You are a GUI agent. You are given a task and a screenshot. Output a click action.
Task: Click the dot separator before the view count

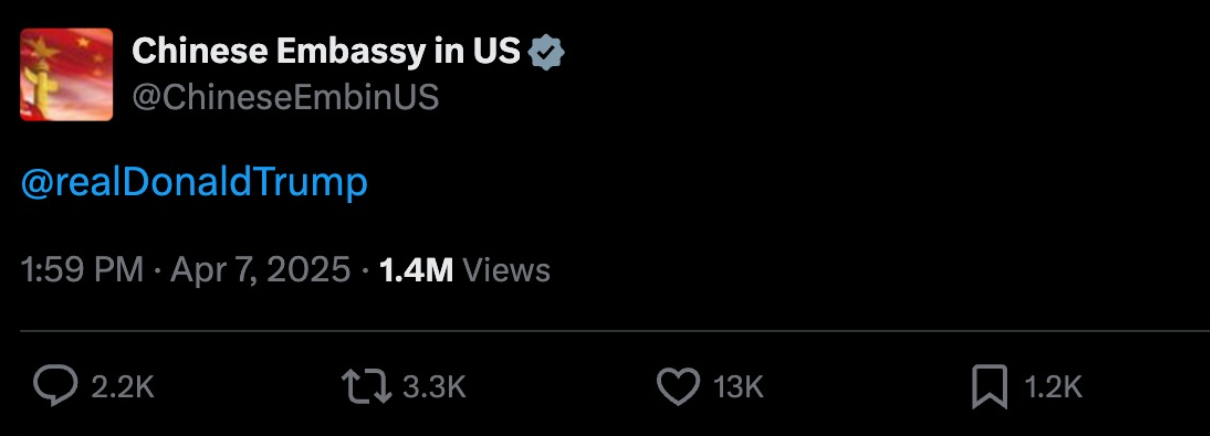click(x=366, y=270)
